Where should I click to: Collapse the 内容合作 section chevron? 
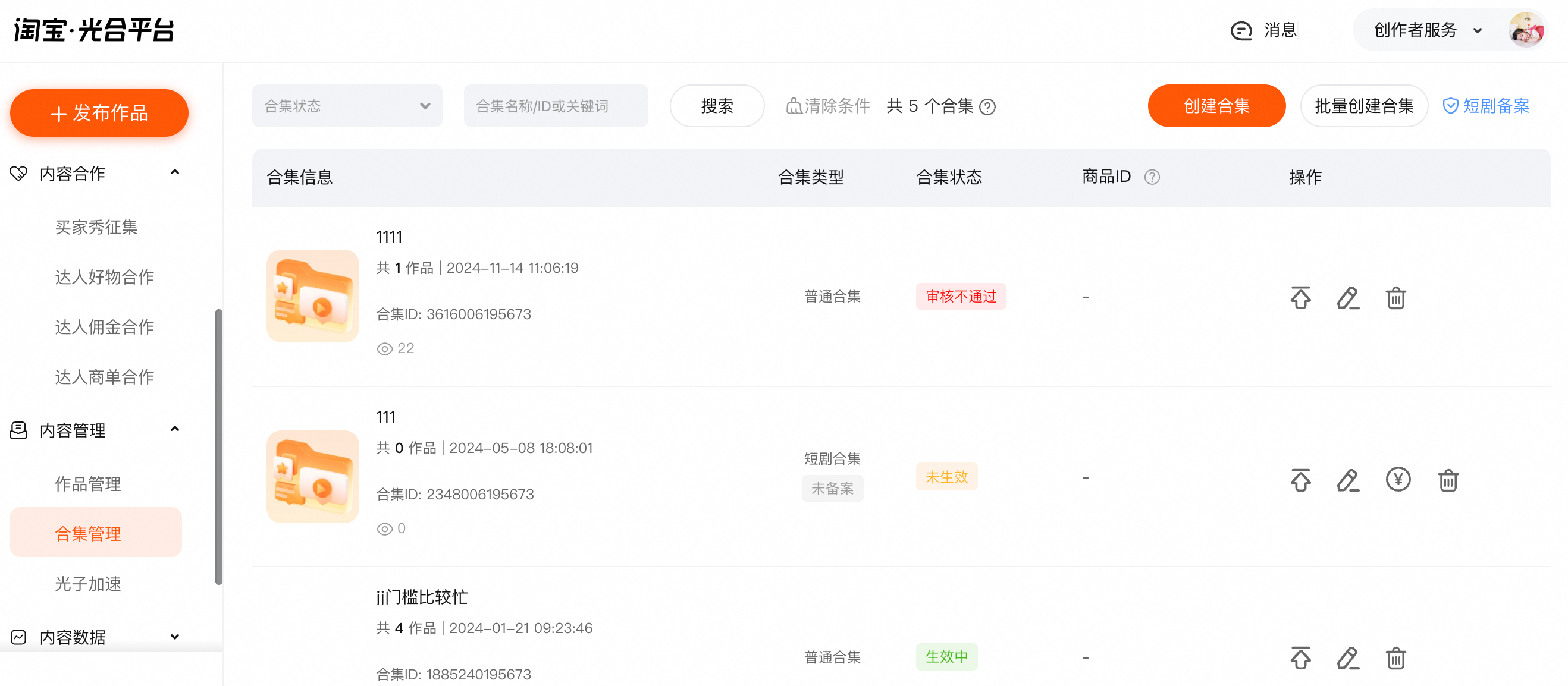point(175,173)
